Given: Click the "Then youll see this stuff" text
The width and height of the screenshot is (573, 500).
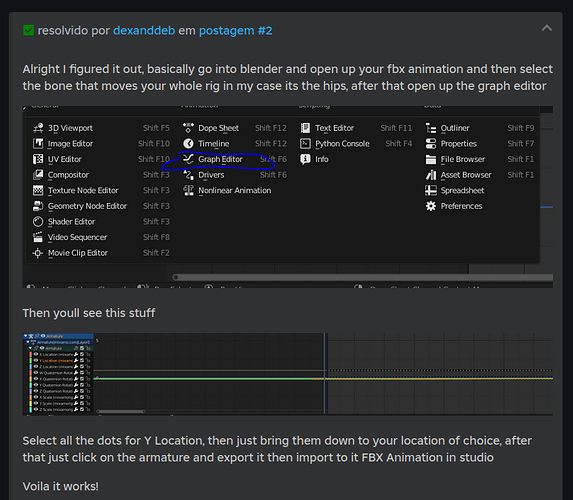Looking at the screenshot, I should (x=89, y=313).
